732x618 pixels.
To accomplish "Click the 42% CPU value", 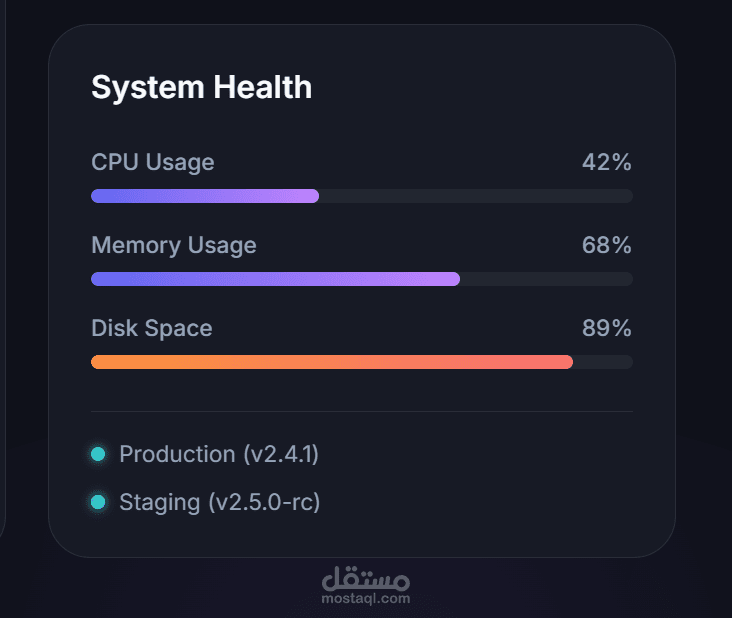I will 607,162.
